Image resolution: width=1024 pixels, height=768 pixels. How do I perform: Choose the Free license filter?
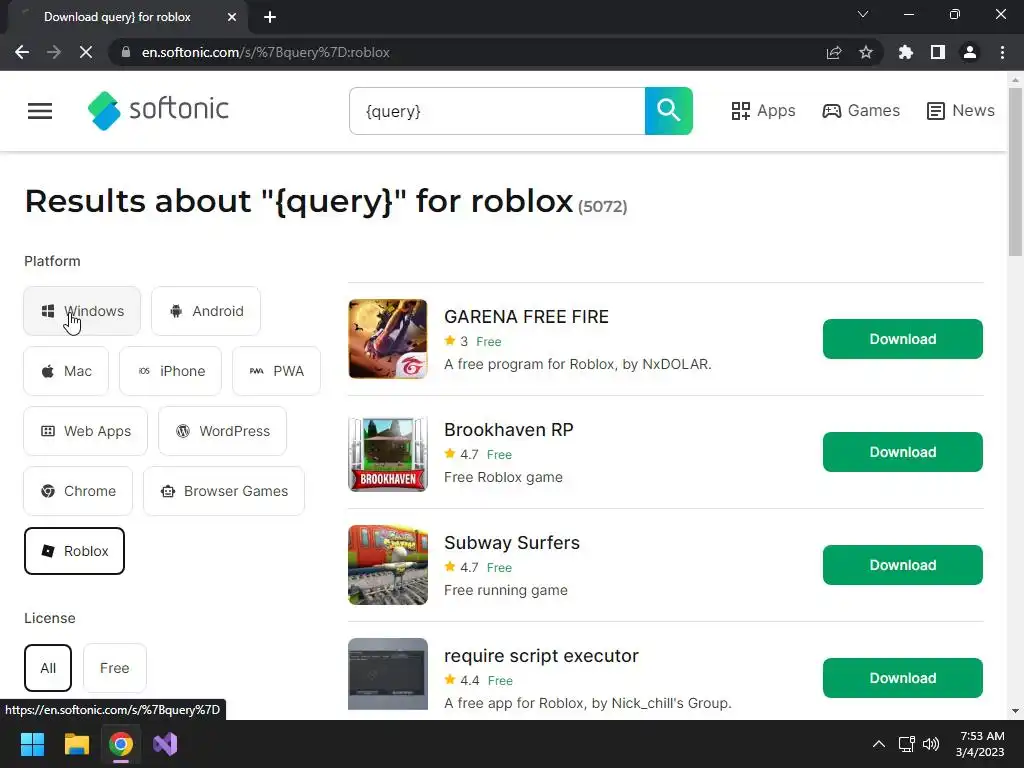[x=115, y=668]
